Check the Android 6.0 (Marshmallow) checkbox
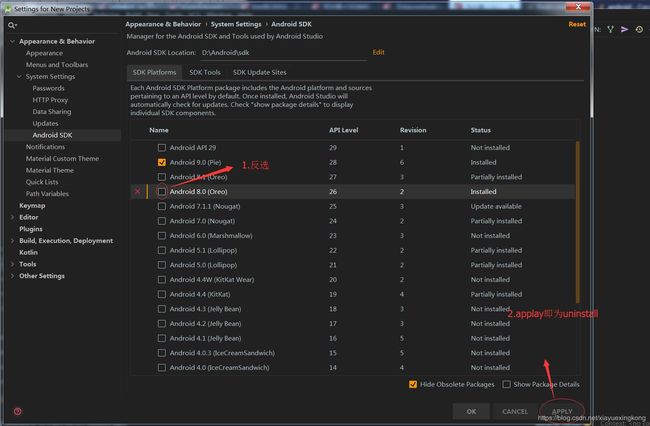This screenshot has width=650, height=426. (x=162, y=235)
